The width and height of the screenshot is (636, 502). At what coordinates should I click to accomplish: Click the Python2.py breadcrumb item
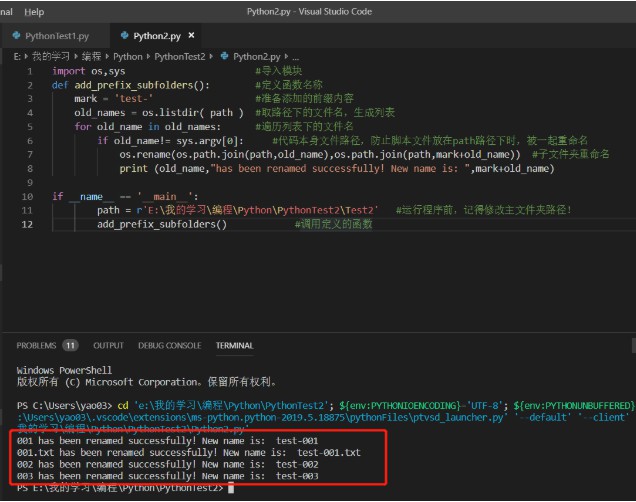coord(256,57)
